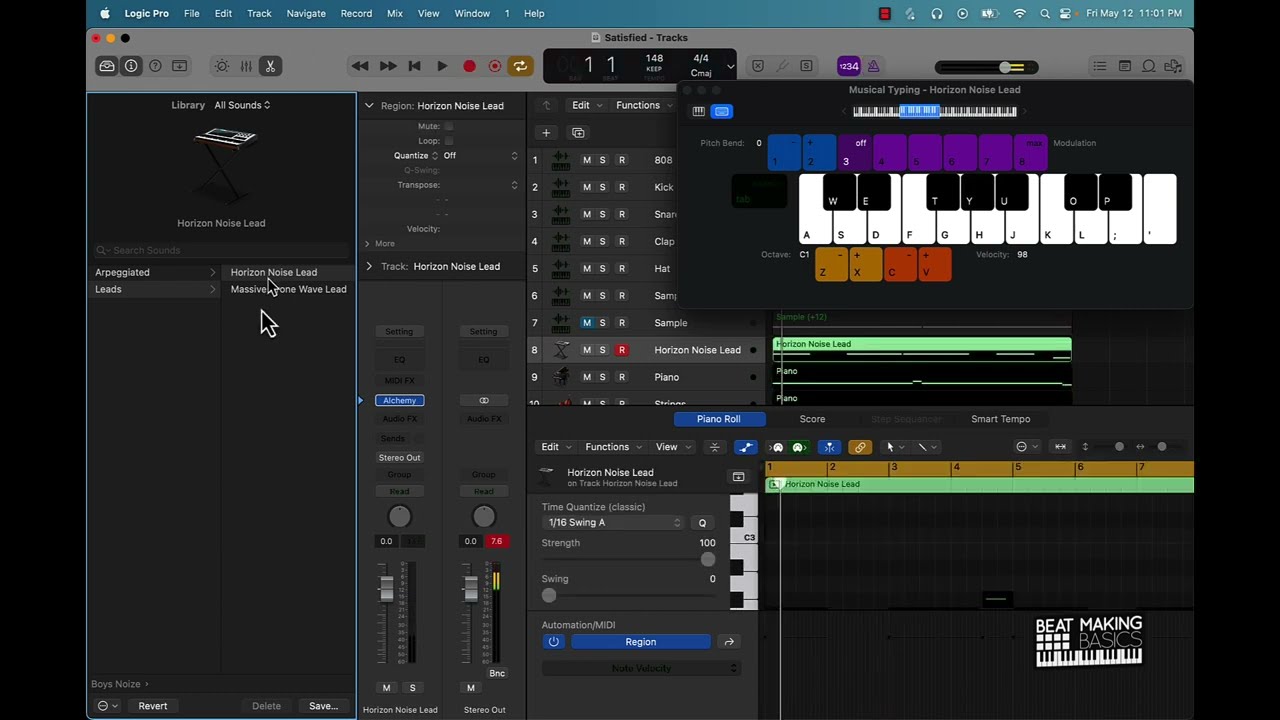The image size is (1280, 720).
Task: Mute the Kick track
Action: click(x=587, y=187)
